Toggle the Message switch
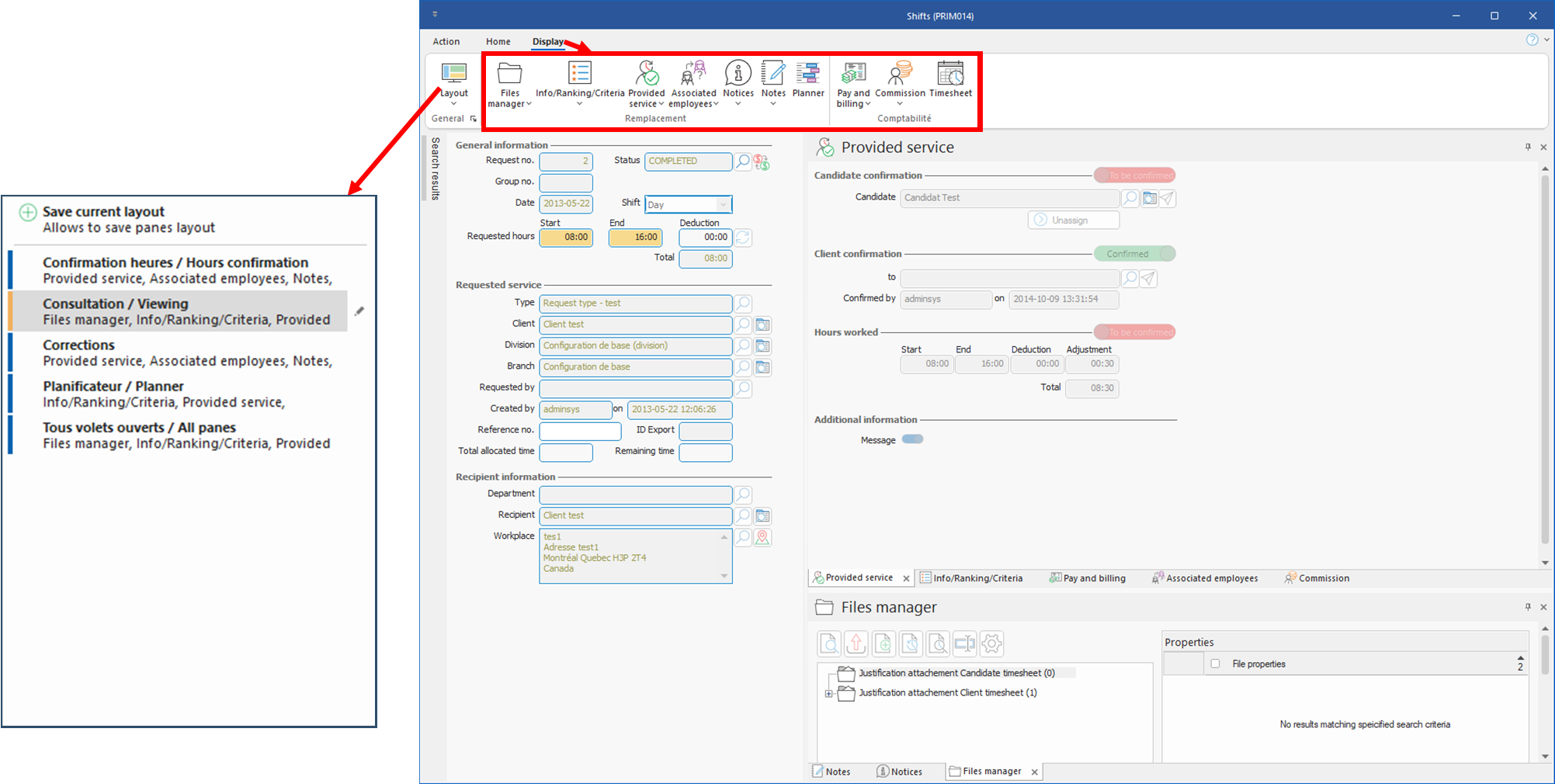Image resolution: width=1555 pixels, height=784 pixels. [x=912, y=439]
